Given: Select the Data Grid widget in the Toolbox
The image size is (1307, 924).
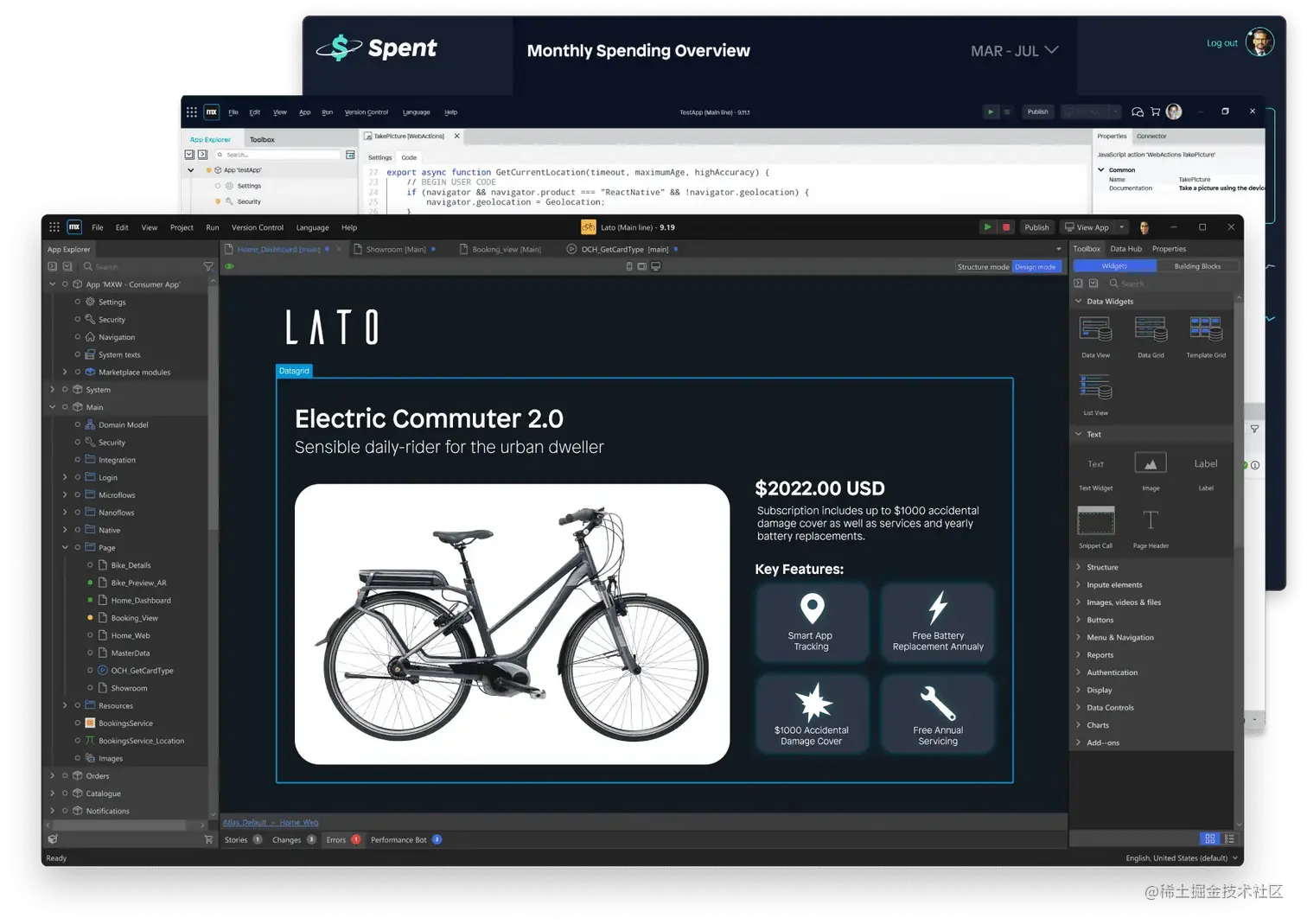Looking at the screenshot, I should (x=1151, y=337).
